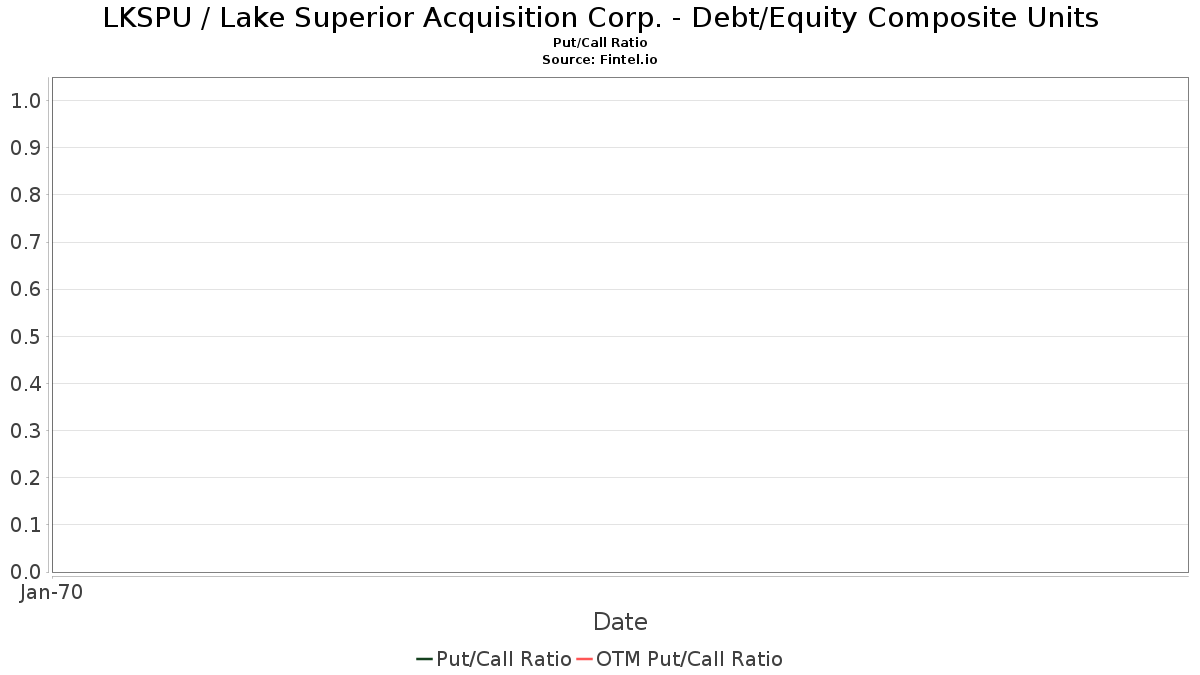Toggle the Put/Call Ratio legend label
The width and height of the screenshot is (1200, 675).
click(x=504, y=659)
